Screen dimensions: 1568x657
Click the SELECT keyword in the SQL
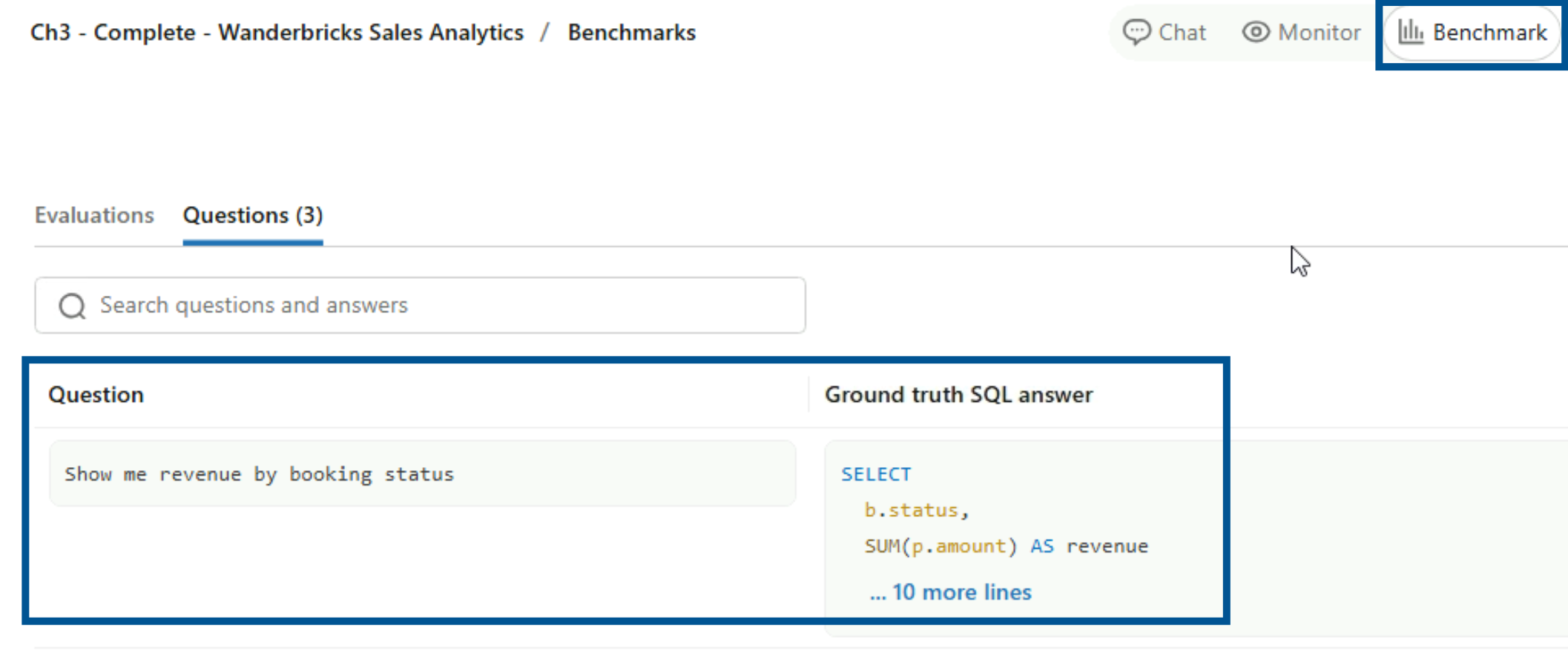coord(876,475)
